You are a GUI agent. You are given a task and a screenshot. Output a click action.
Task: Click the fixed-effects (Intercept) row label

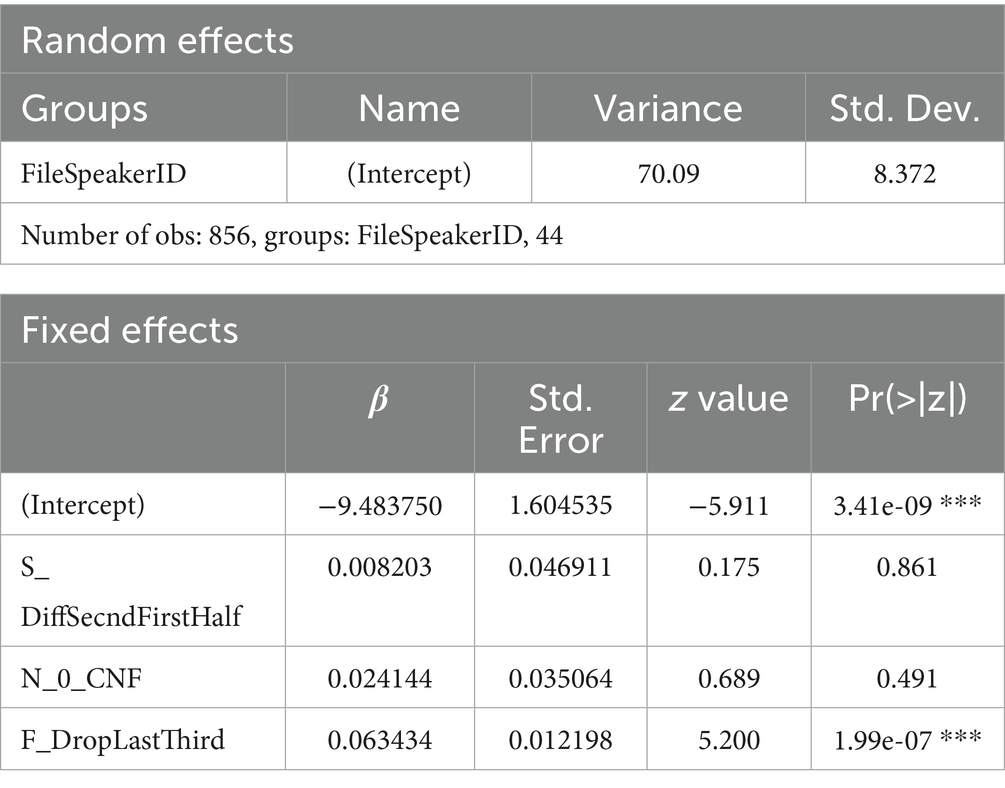point(83,505)
